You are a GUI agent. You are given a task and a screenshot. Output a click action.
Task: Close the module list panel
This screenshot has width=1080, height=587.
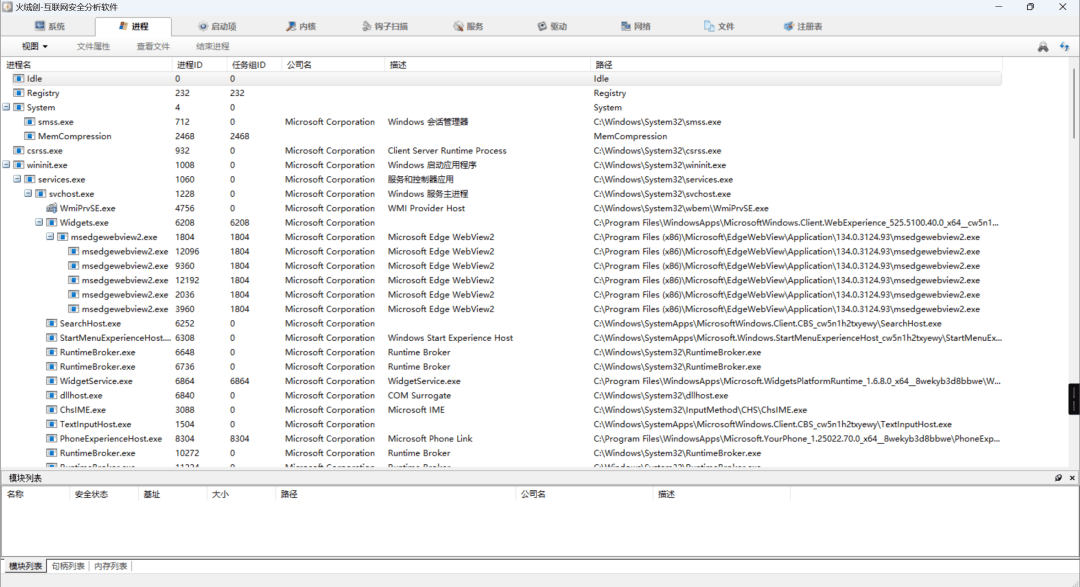point(1072,477)
